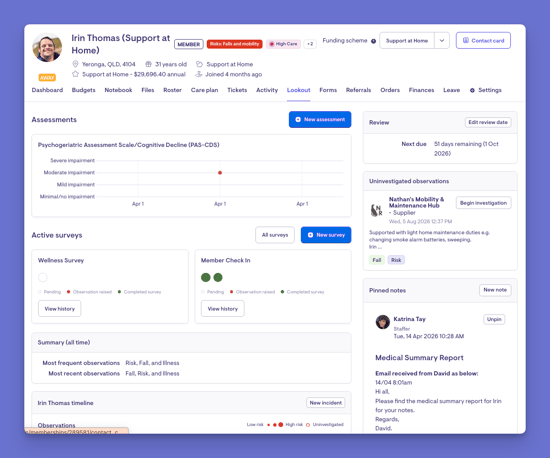Click the first green Member Check In circle
Screen dimensions: 550x458
pos(206,277)
